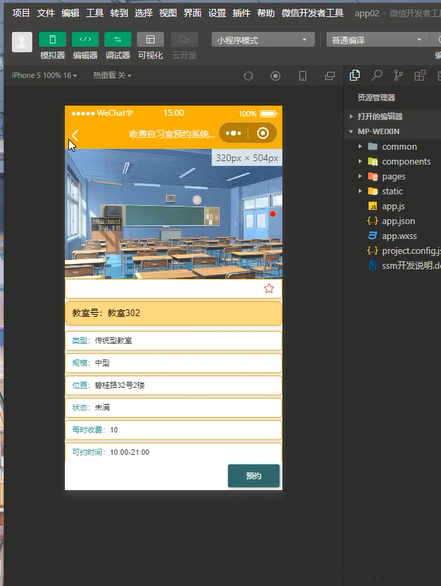The width and height of the screenshot is (441, 586).
Task: Open the 转到 menu
Action: pyautogui.click(x=119, y=13)
